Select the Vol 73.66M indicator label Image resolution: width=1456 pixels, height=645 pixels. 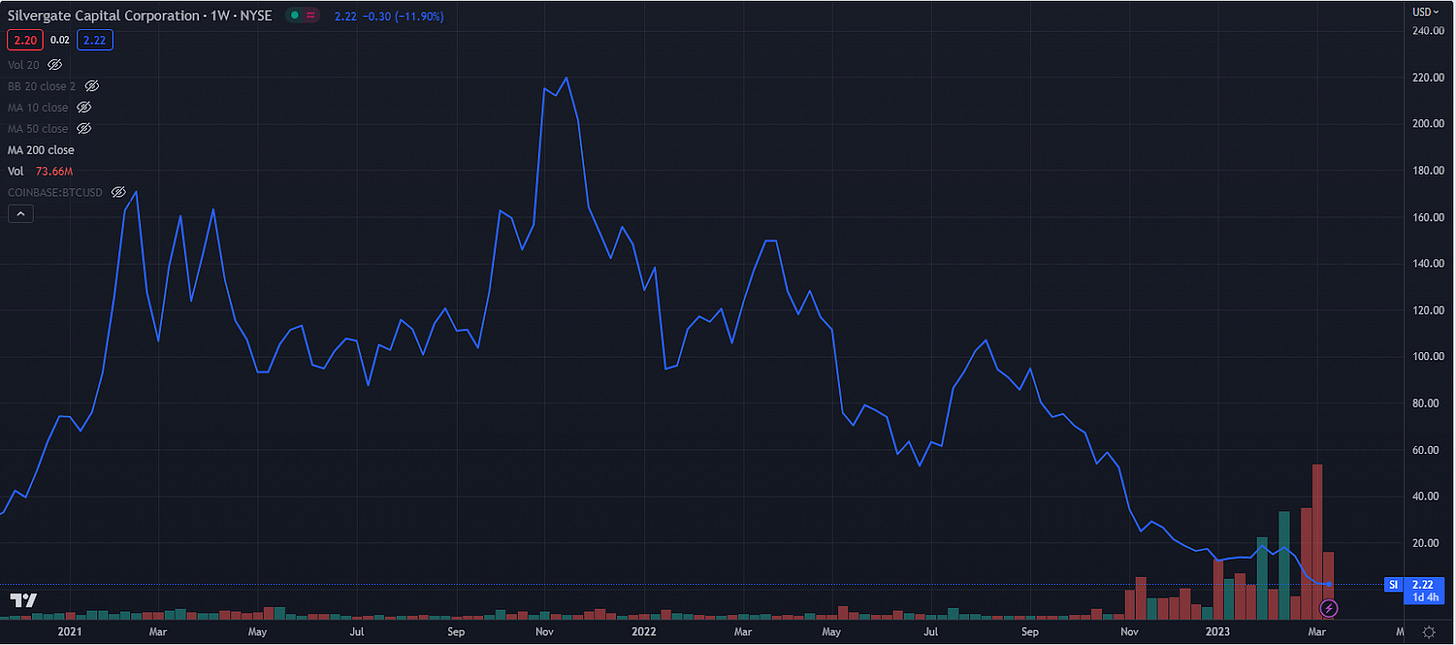coord(41,171)
